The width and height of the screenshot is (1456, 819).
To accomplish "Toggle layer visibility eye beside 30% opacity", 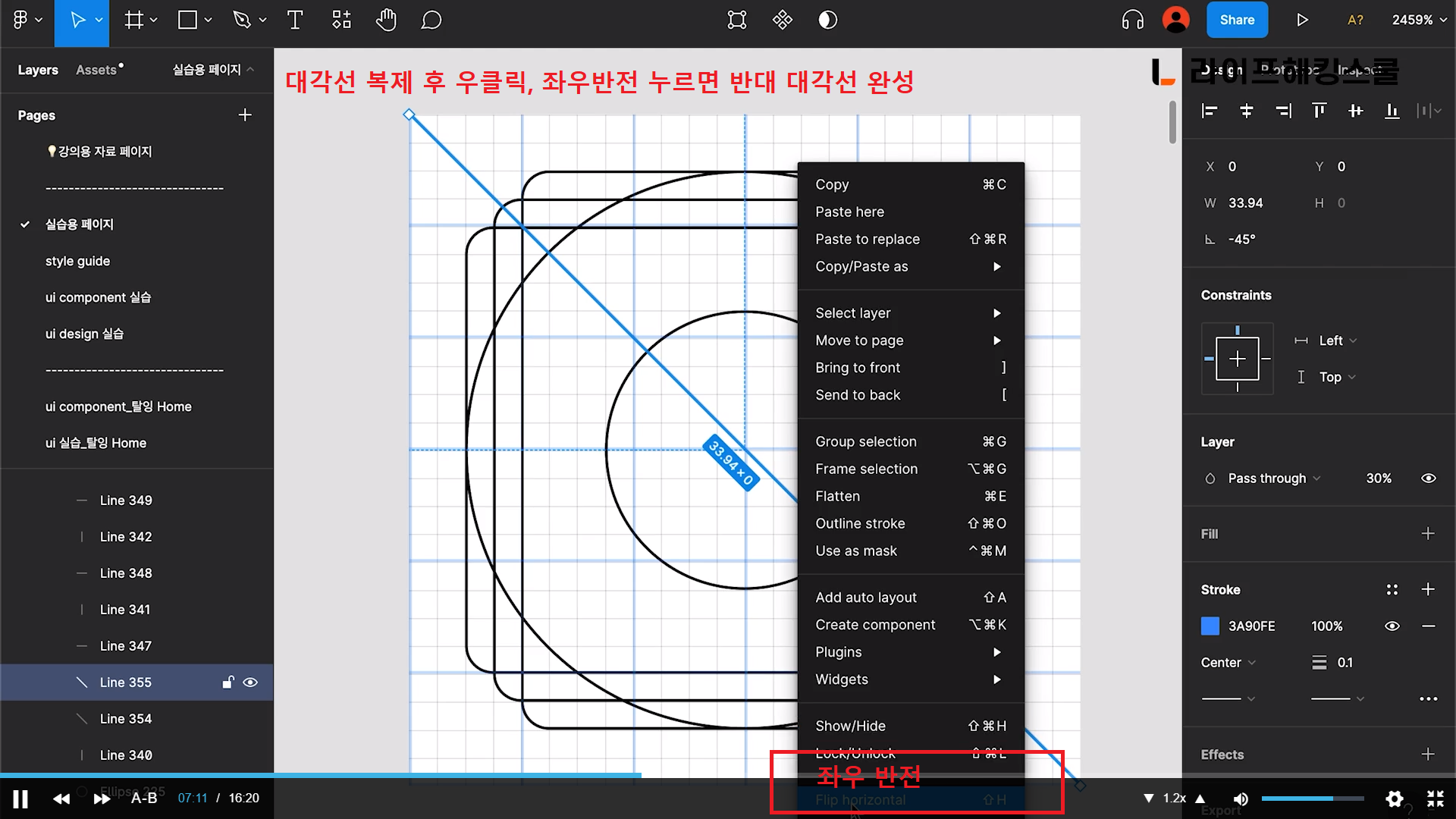I will (1428, 479).
